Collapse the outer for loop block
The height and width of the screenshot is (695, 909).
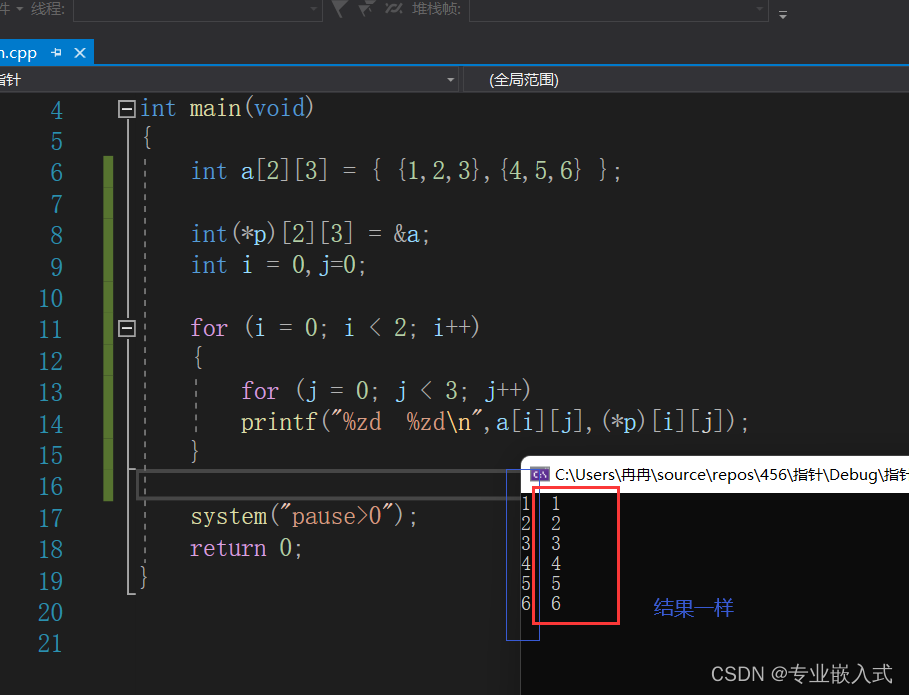(x=126, y=328)
